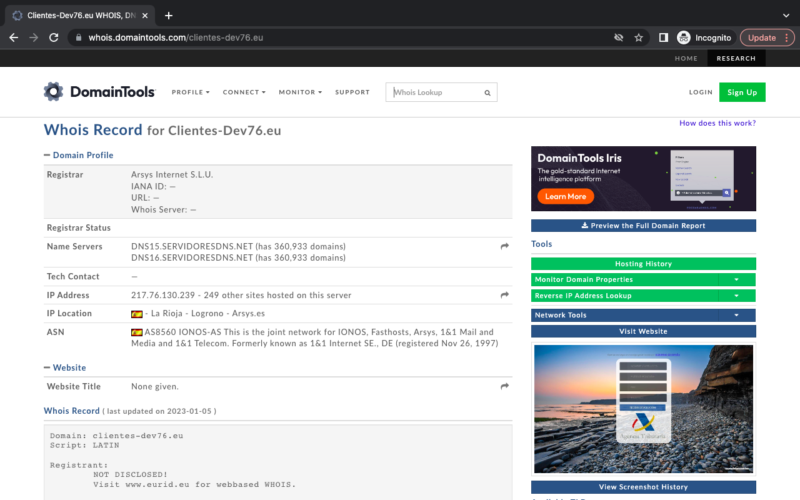
Task: Click the Chrome Update button
Action: click(766, 38)
